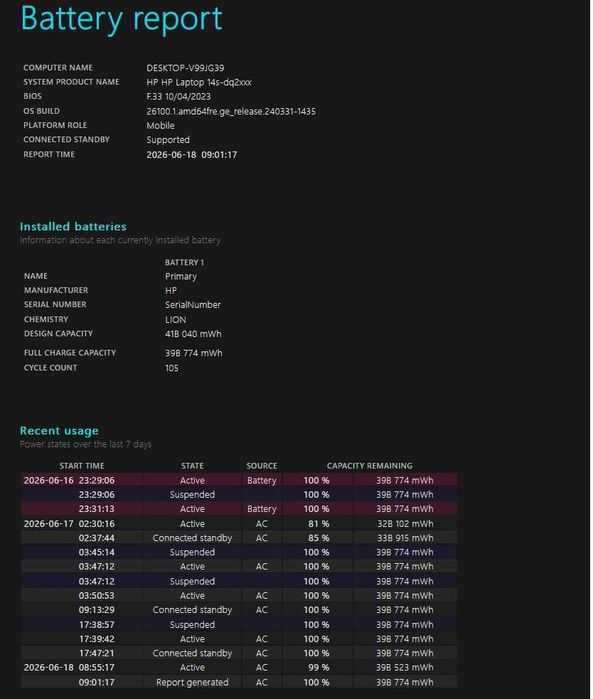Select the 2026-06-16 23:29:06 Active Battery row
This screenshot has height=699, width=593.
pyautogui.click(x=239, y=480)
